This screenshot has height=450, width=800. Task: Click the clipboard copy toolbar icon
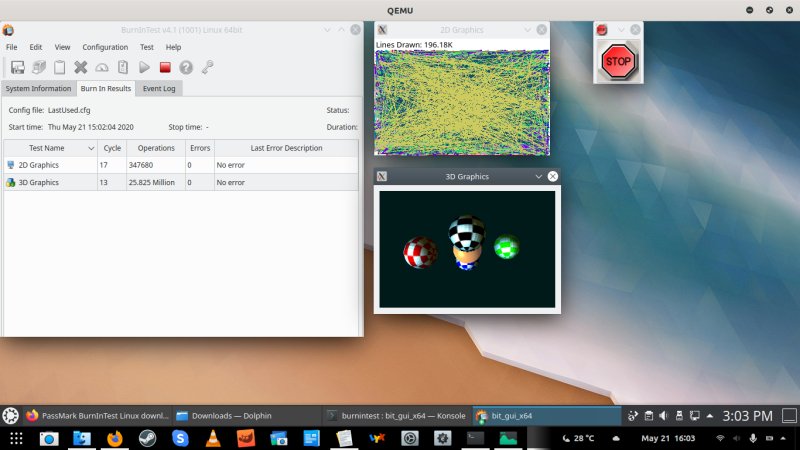pyautogui.click(x=60, y=67)
